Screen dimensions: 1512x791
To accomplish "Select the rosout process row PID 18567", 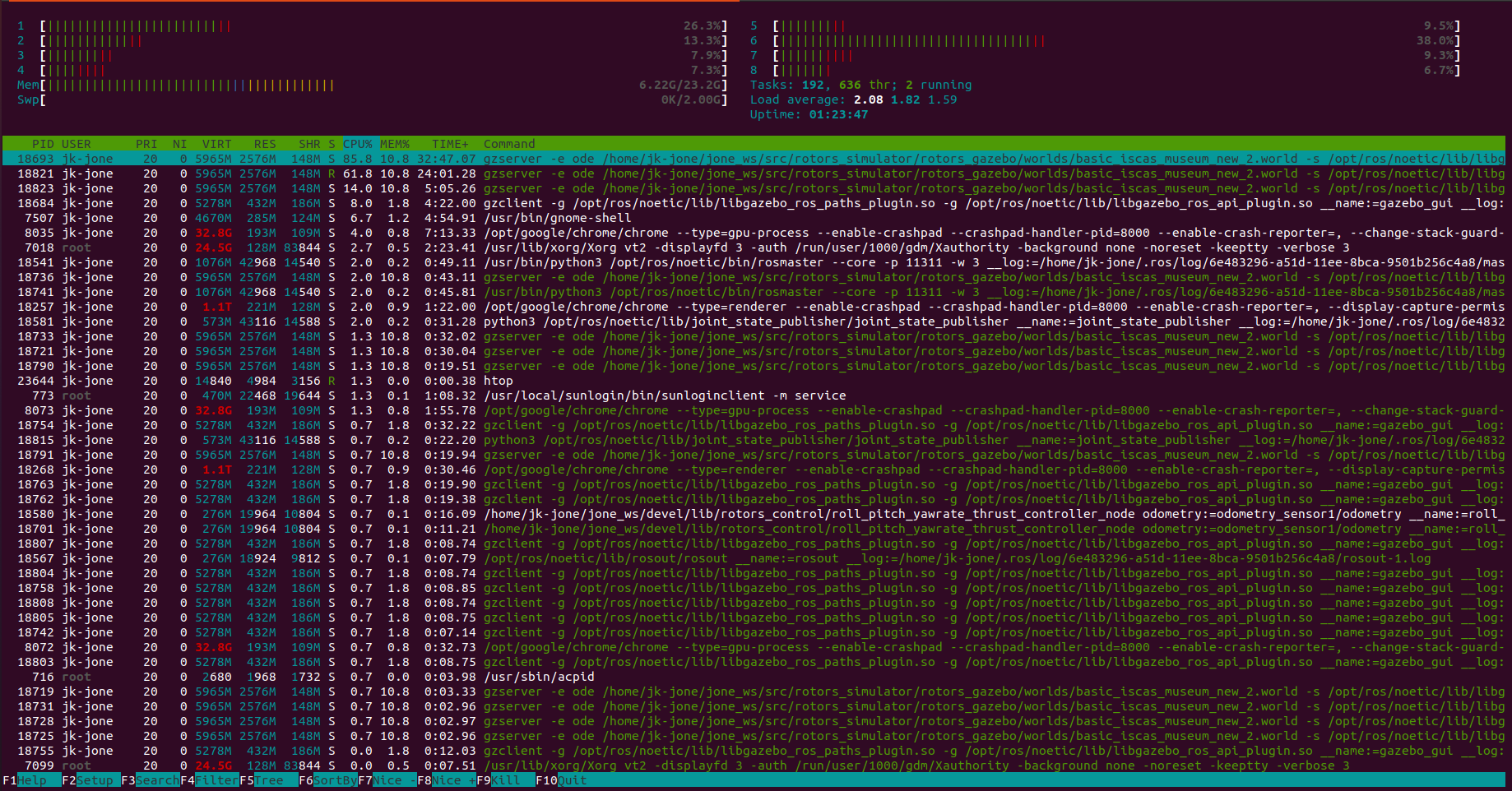I will tap(754, 558).
